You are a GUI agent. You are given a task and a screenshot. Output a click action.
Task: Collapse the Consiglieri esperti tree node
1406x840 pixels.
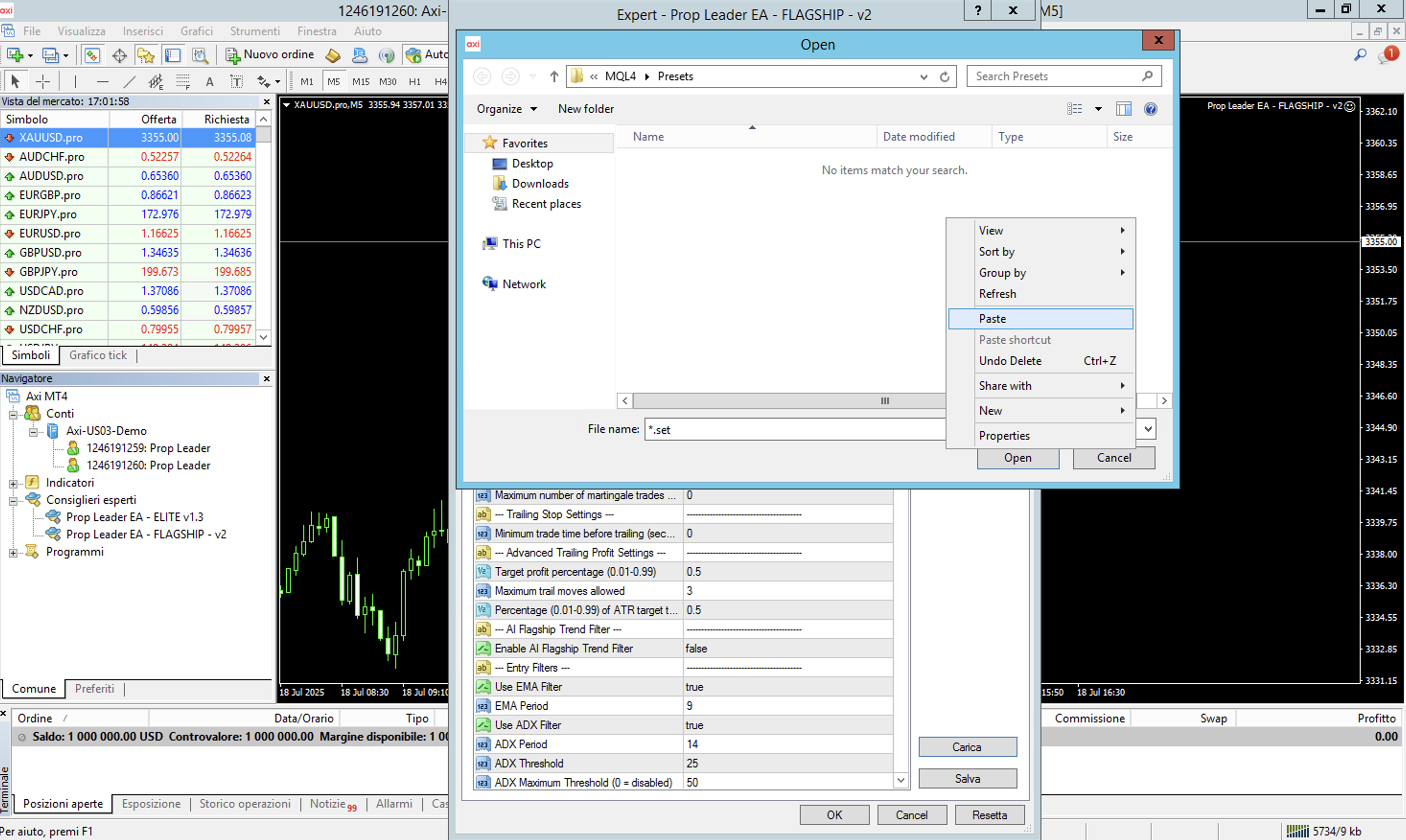13,501
